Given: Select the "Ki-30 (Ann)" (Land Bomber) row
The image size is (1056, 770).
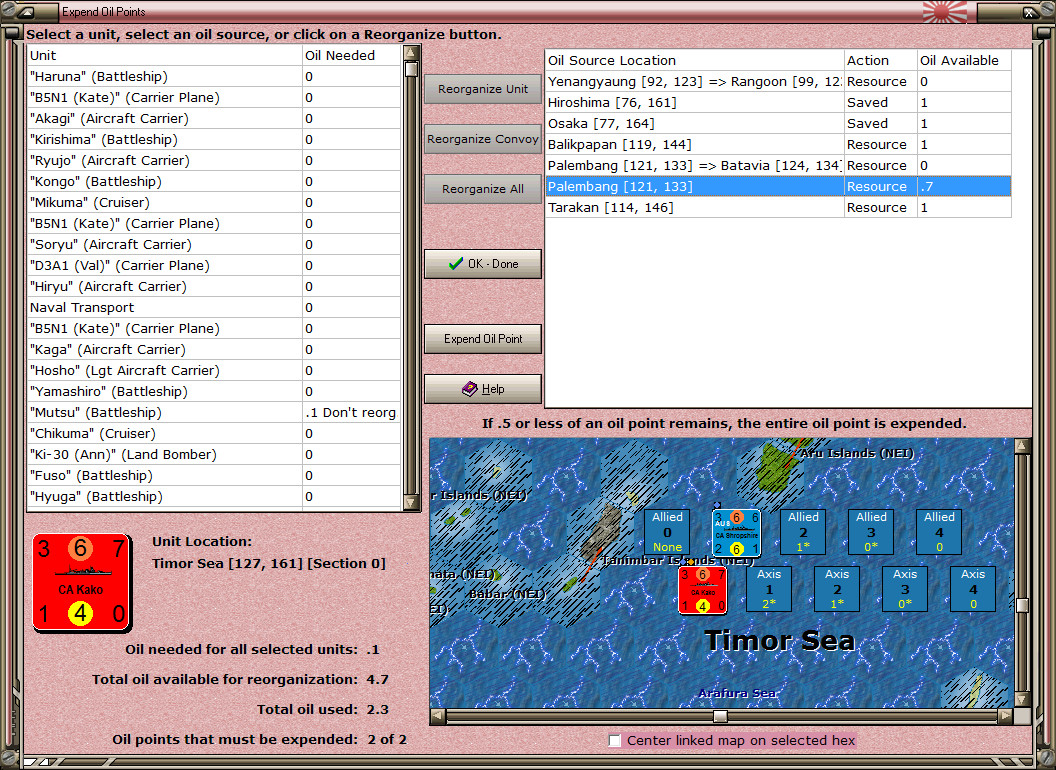Looking at the screenshot, I should point(214,455).
